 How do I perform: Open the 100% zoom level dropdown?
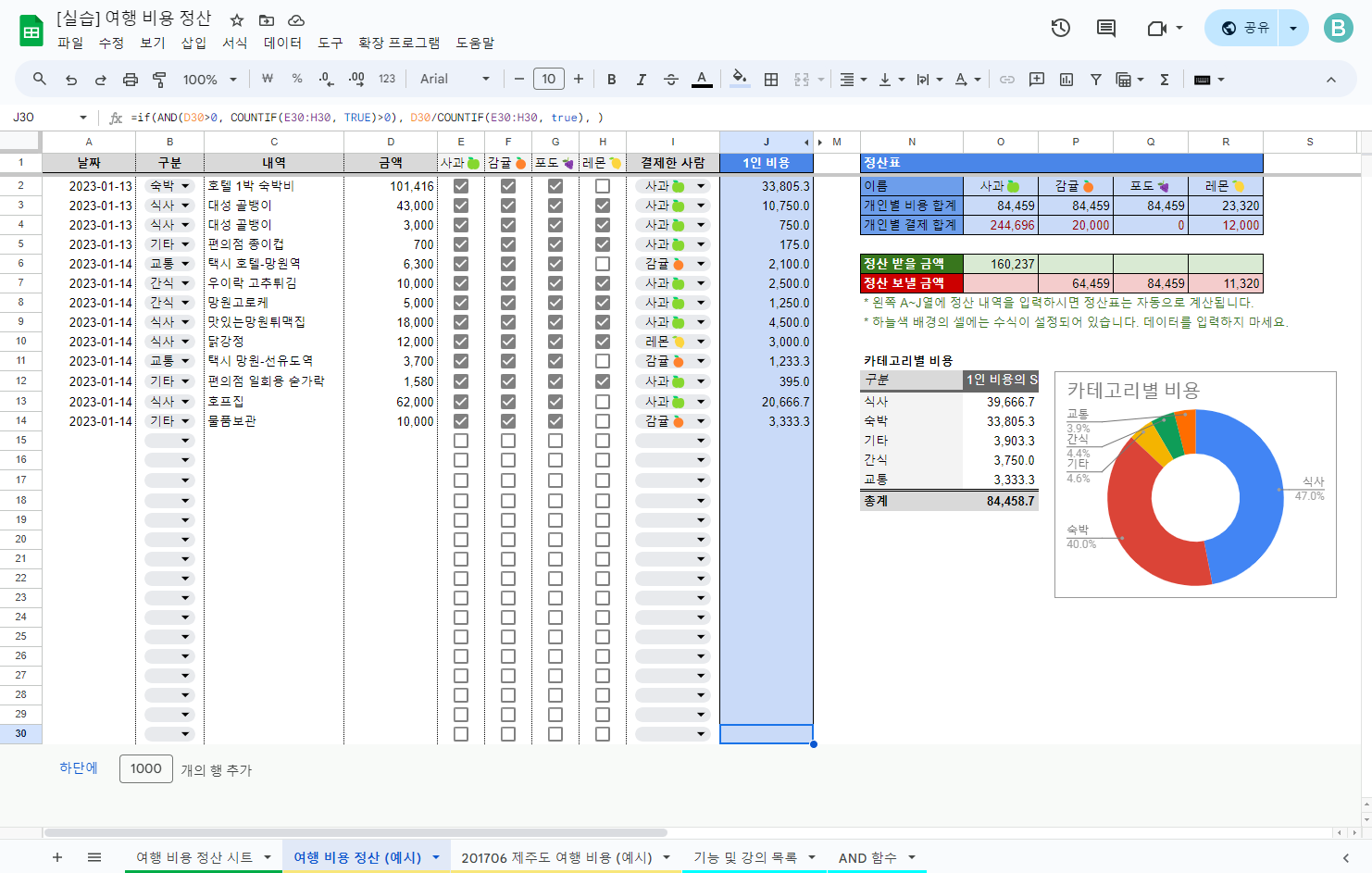coord(209,80)
